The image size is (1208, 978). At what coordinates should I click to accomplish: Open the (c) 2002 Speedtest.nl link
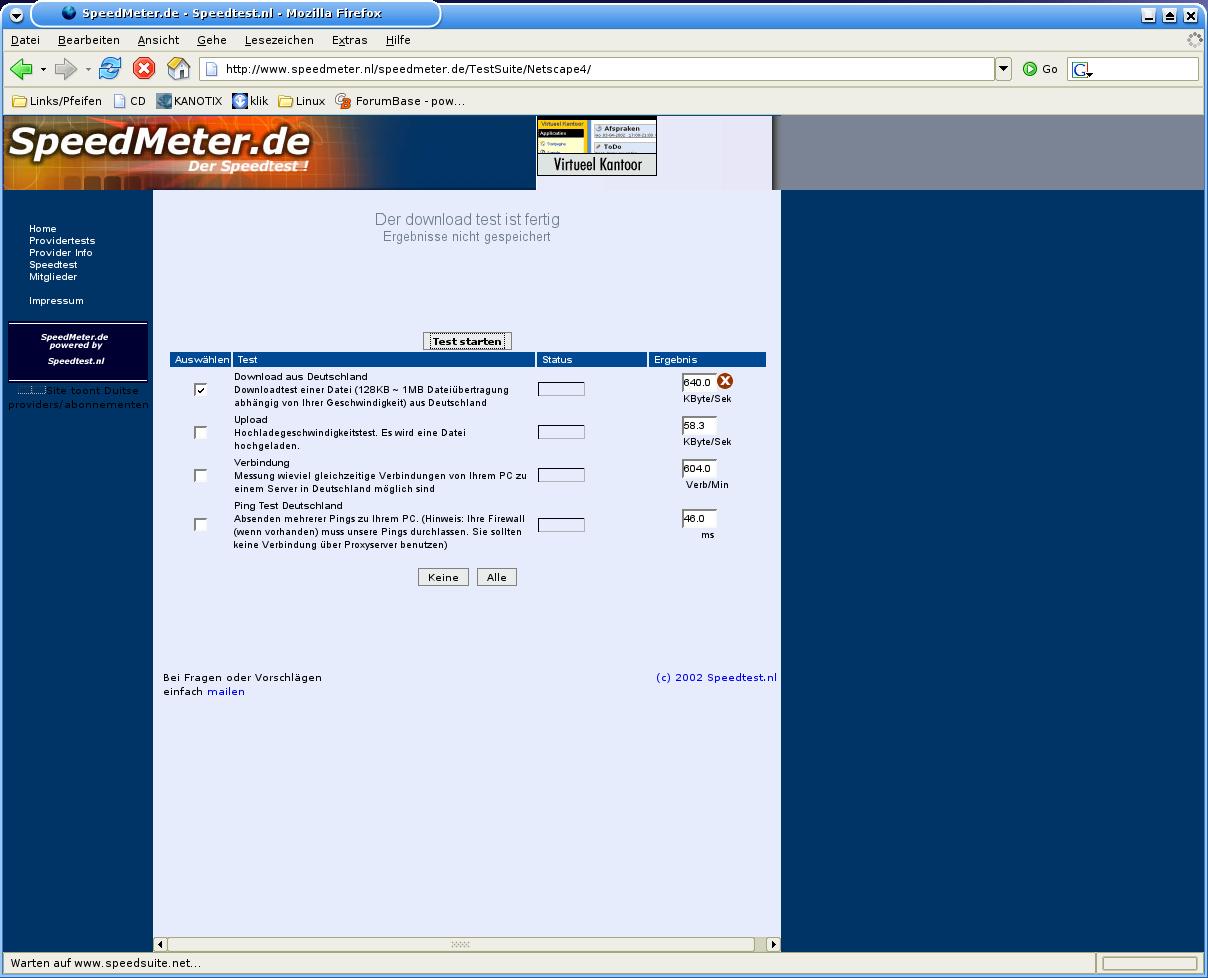pos(716,677)
